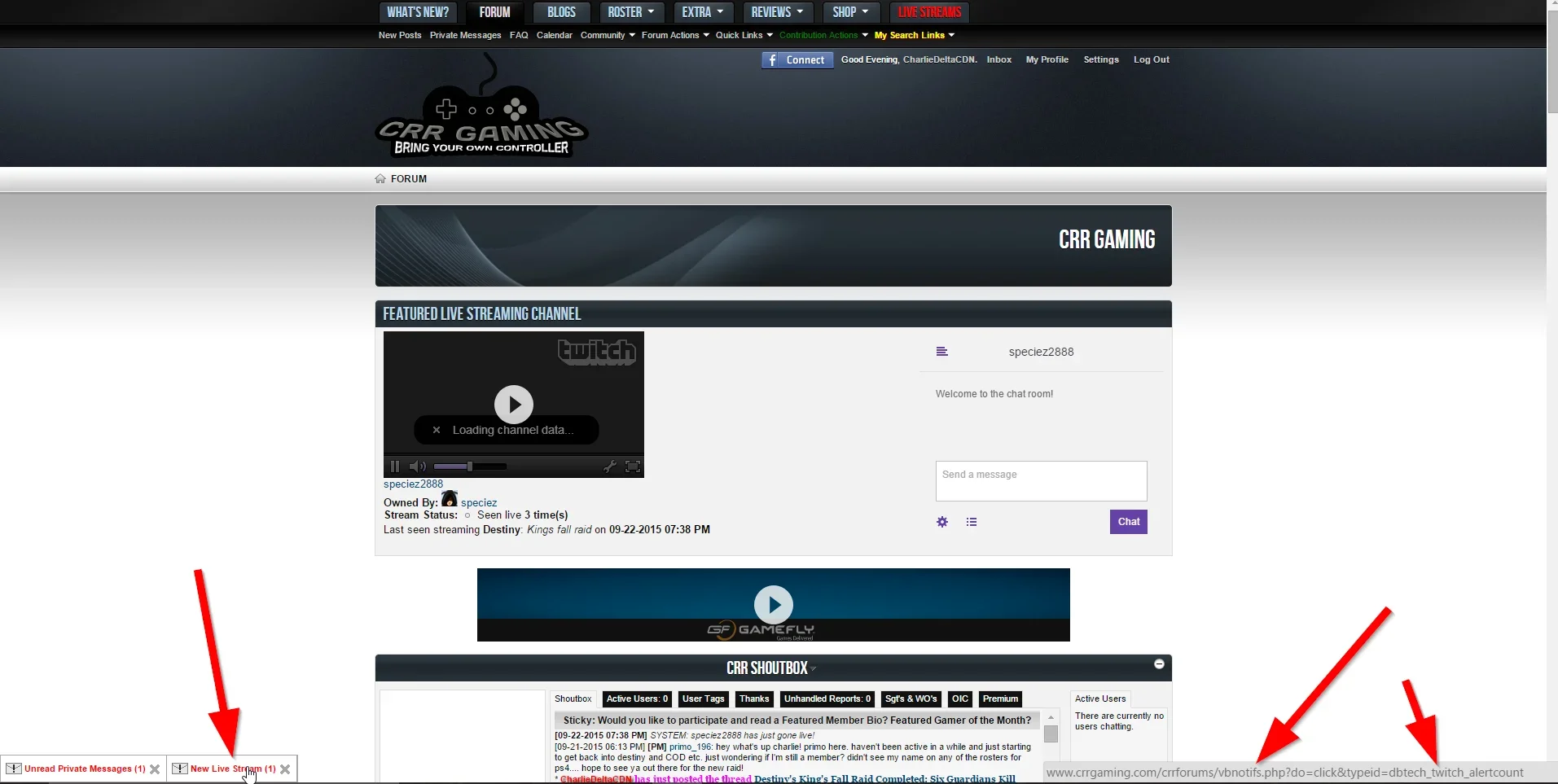This screenshot has height=784, width=1558.
Task: Open the speciez2888 channel link below player
Action: tap(414, 484)
